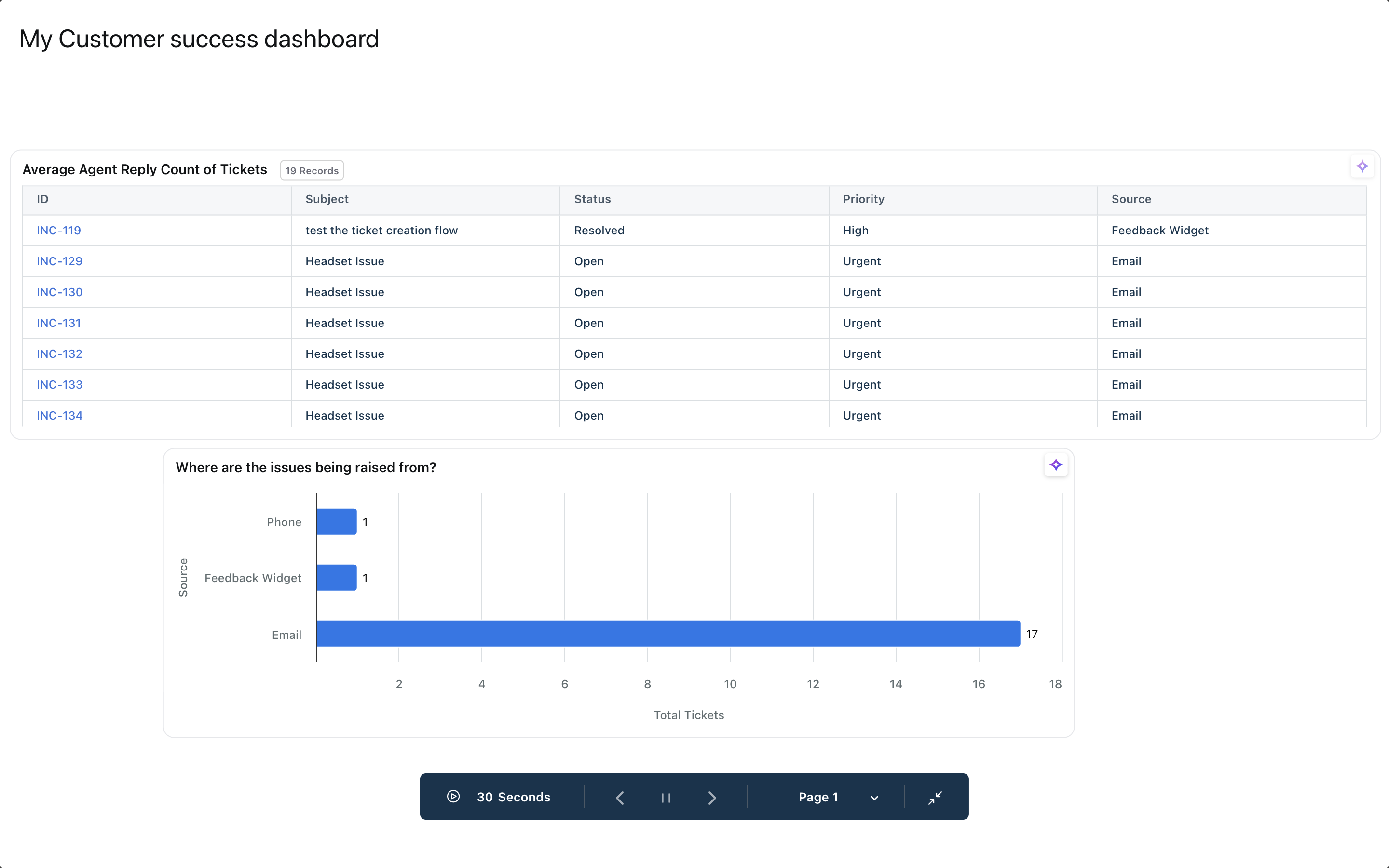Open ticket INC-119 link
This screenshot has height=868, width=1389.
pos(58,230)
